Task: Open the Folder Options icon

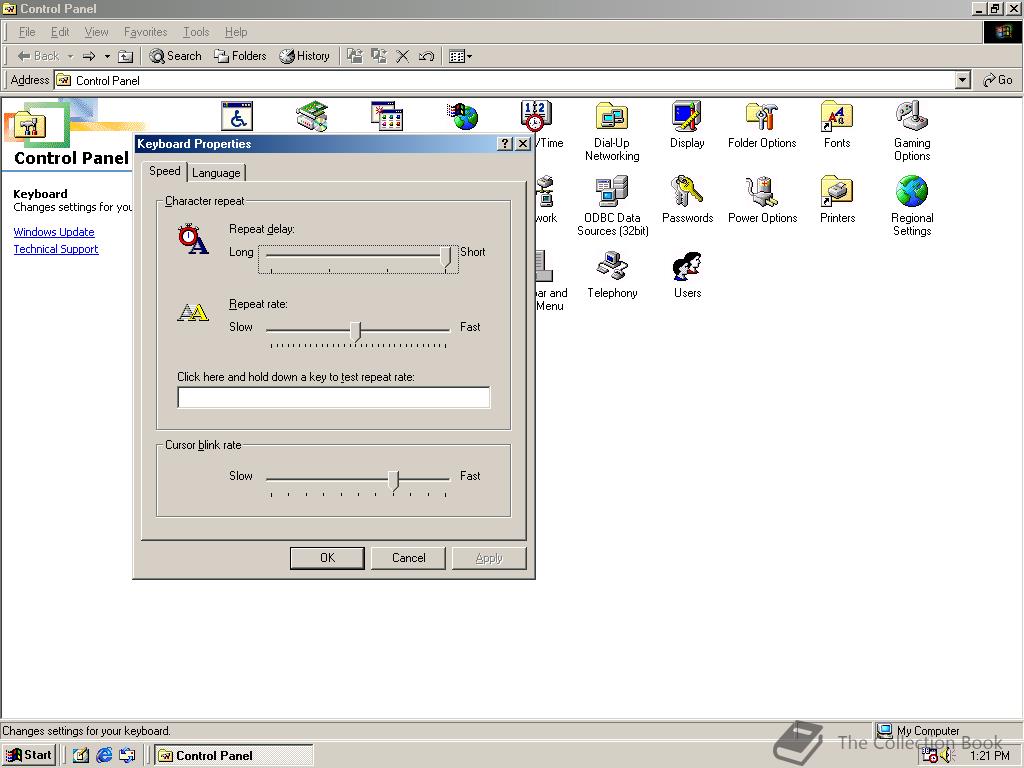Action: pos(762,116)
